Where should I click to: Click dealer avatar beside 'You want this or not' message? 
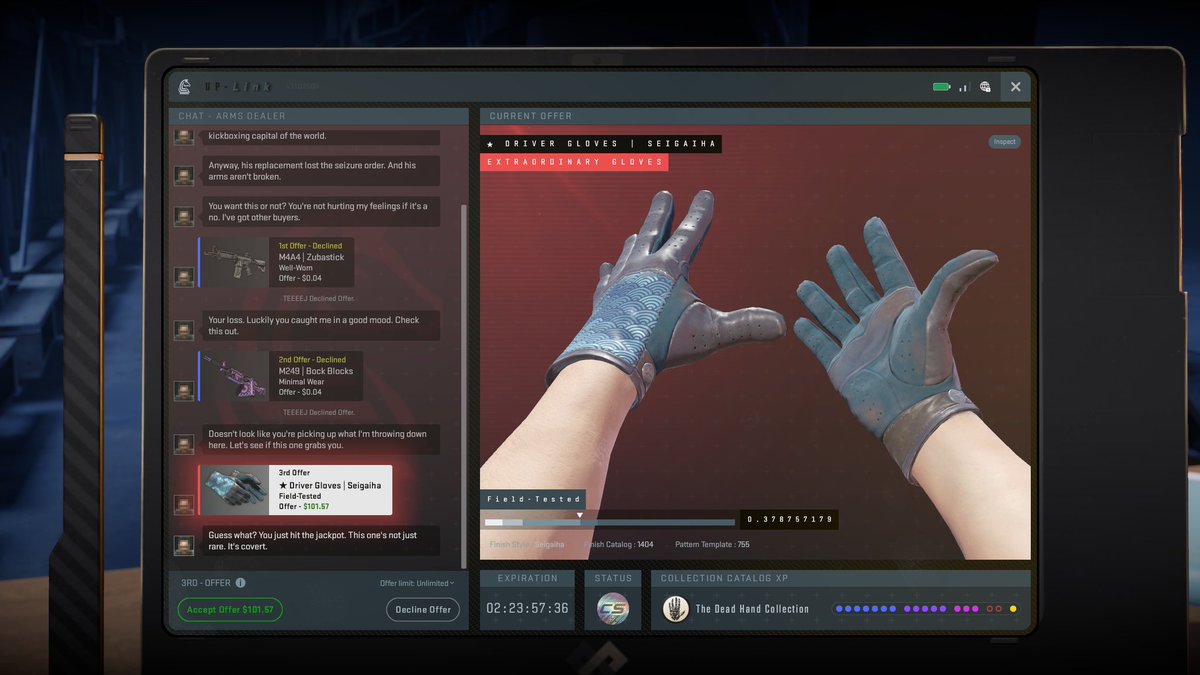(x=184, y=216)
